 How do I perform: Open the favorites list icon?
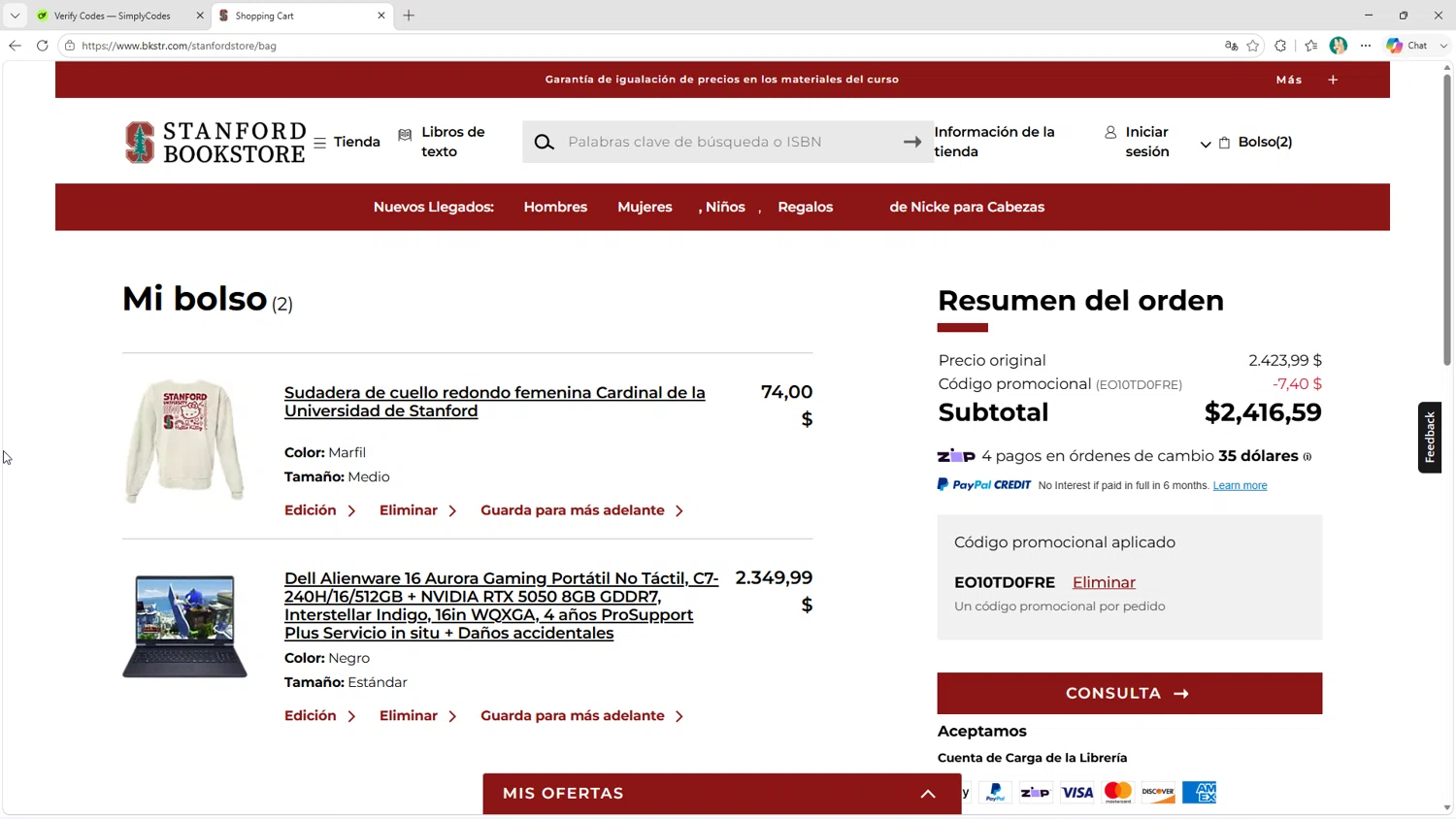1311,46
